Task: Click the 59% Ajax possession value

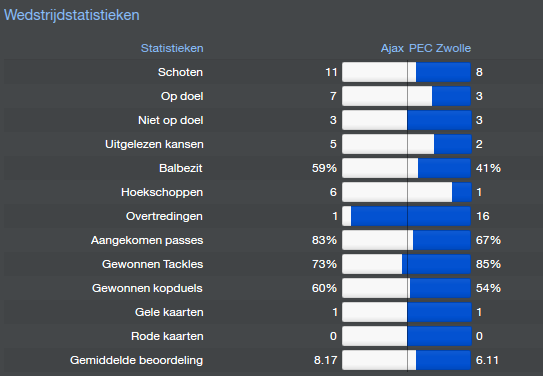Action: pyautogui.click(x=324, y=168)
